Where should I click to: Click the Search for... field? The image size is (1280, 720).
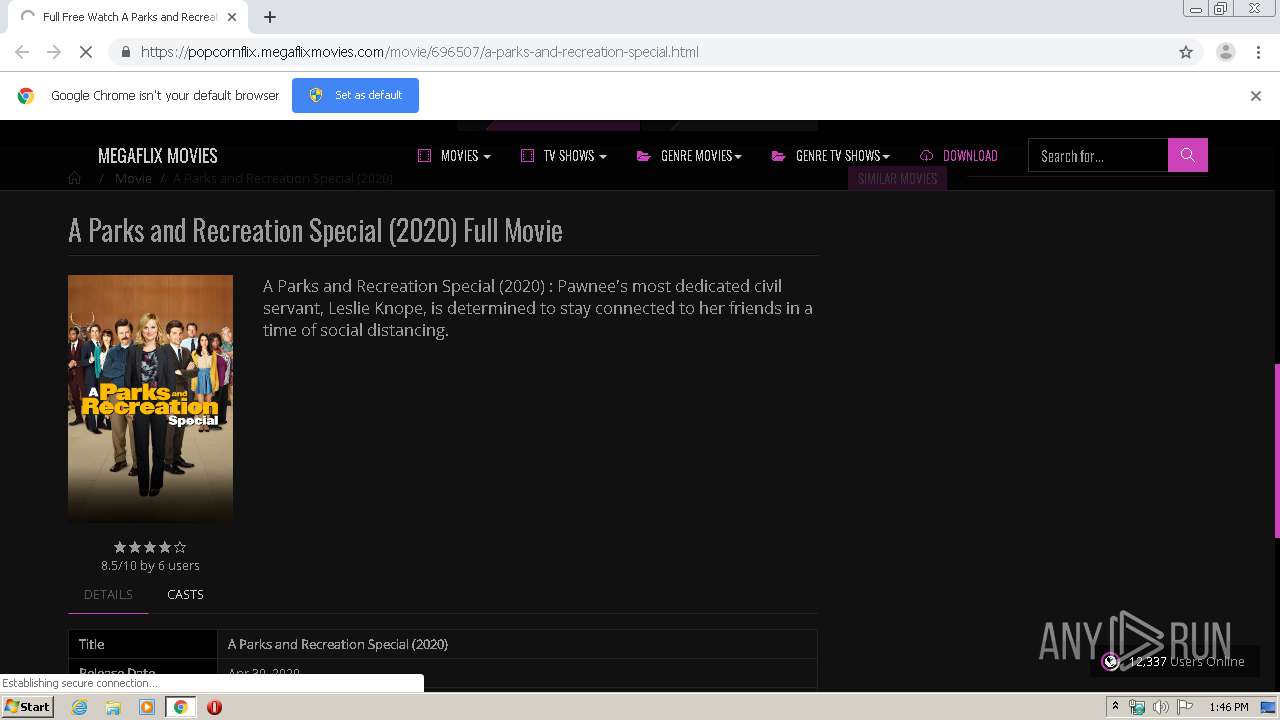tap(1098, 155)
